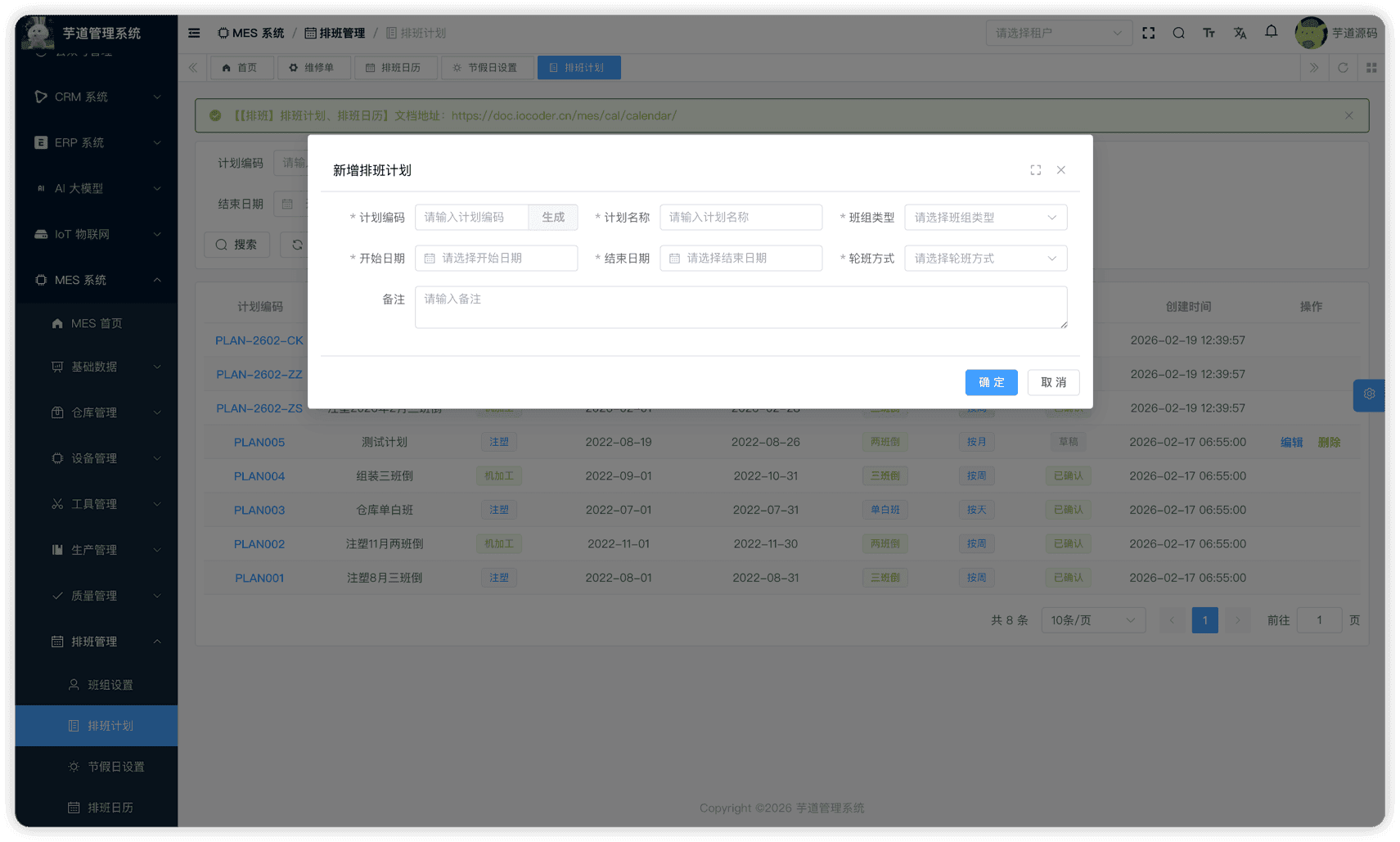Expand the CRM 系统 sidebar menu
1400x842 pixels.
click(97, 97)
